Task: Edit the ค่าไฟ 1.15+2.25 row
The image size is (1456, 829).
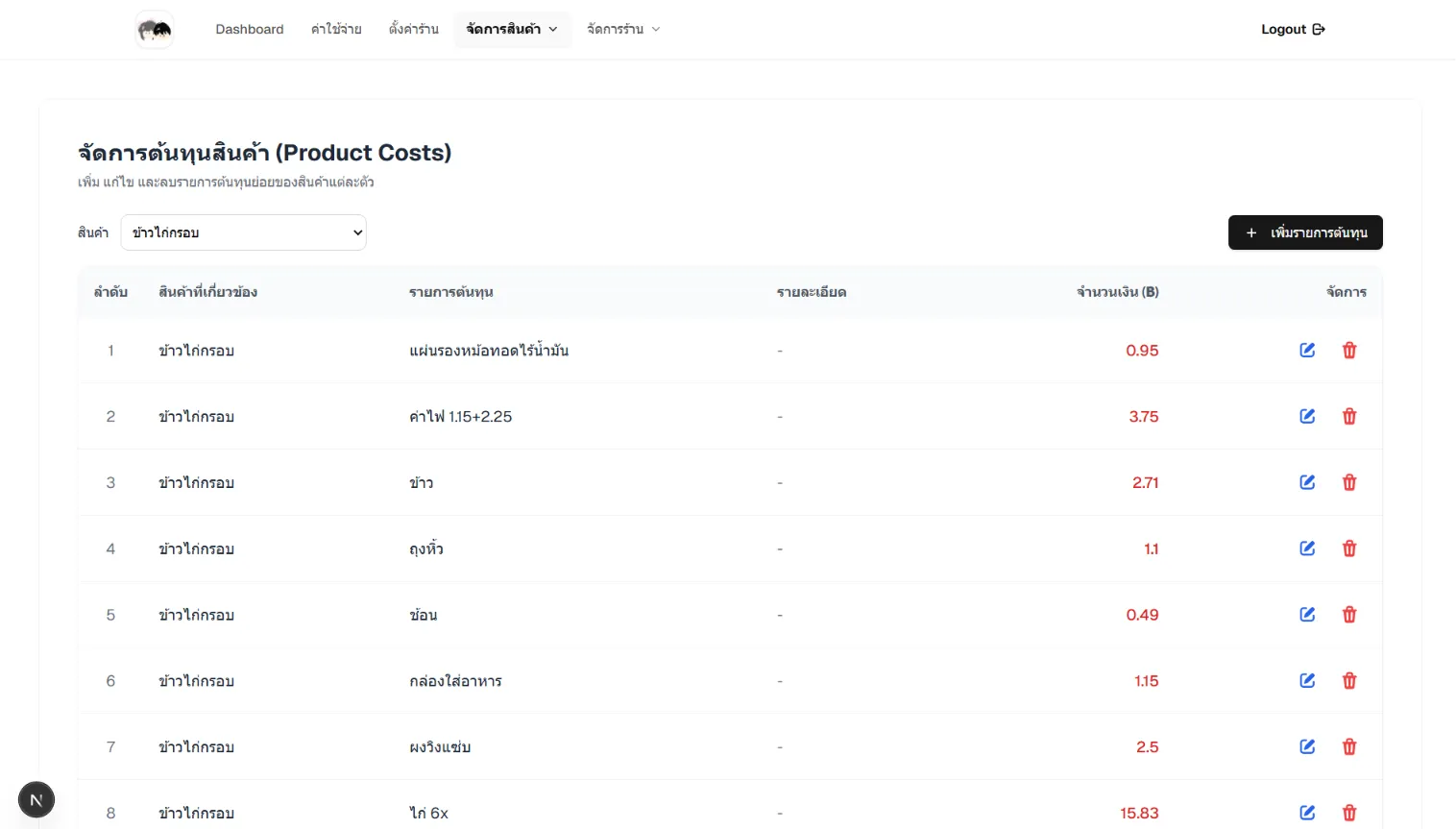Action: coord(1307,416)
